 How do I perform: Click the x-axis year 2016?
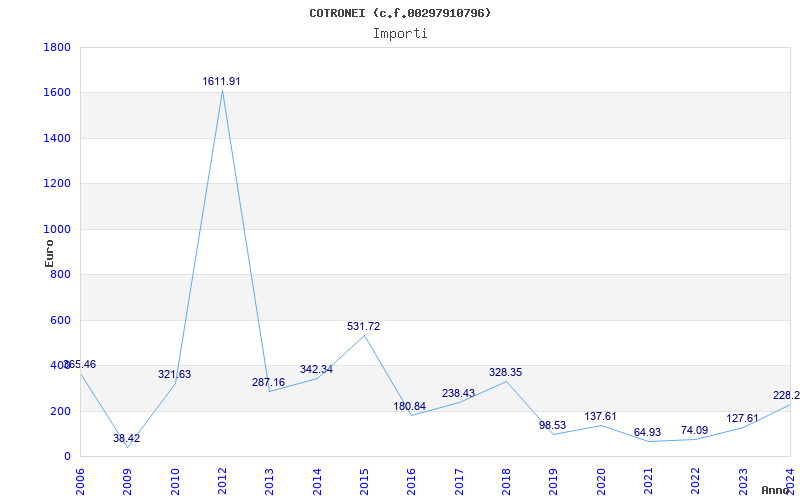click(x=411, y=482)
